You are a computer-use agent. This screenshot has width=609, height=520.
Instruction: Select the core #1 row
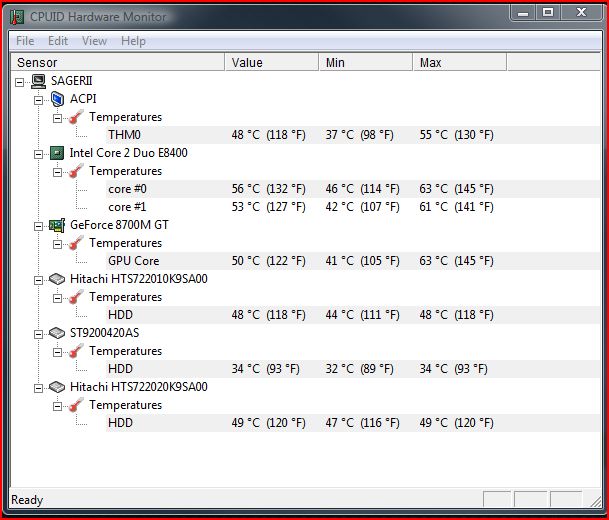click(353, 207)
